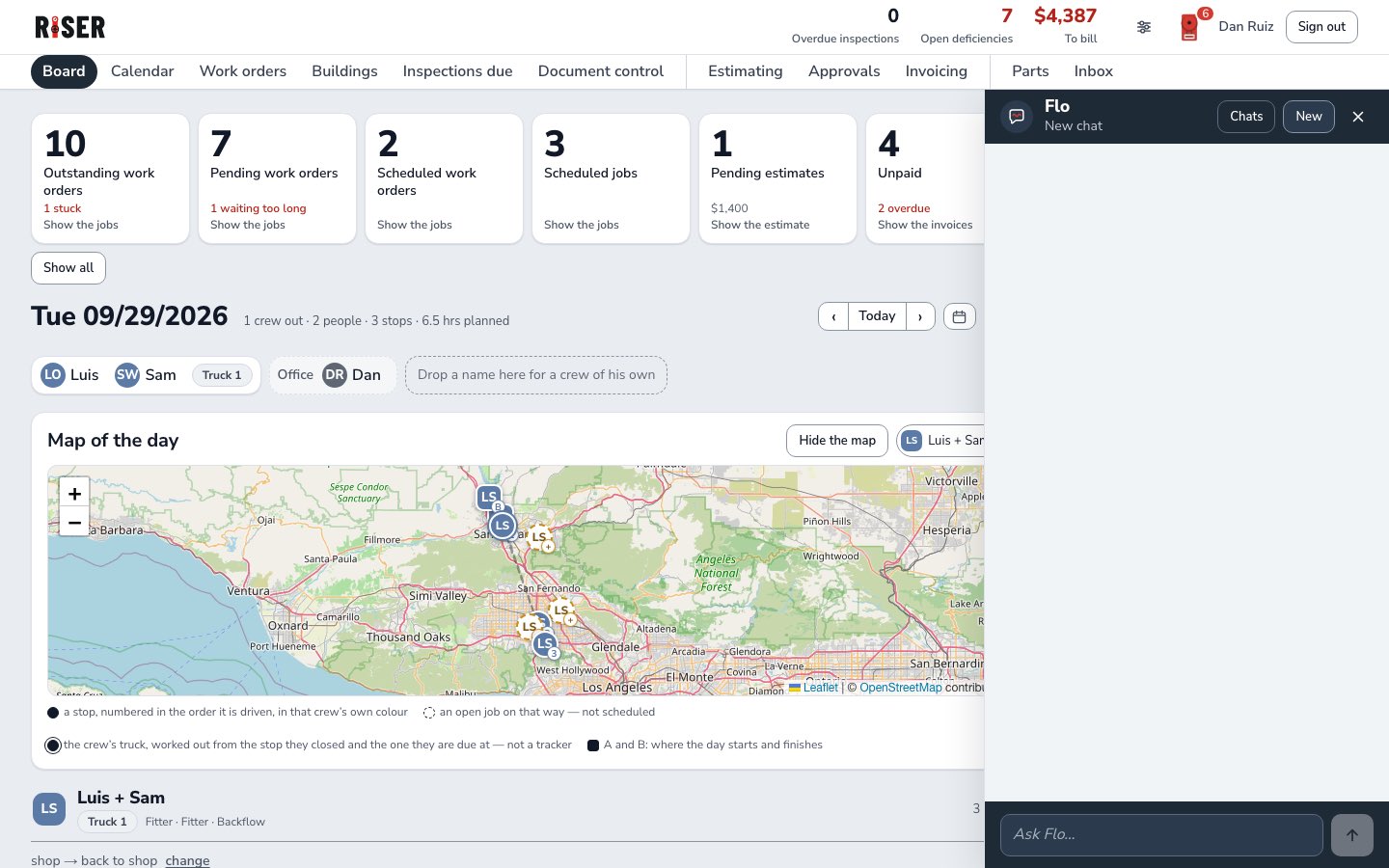The height and width of the screenshot is (868, 1389).
Task: Click the DR avatar for Dan
Action: point(335,375)
